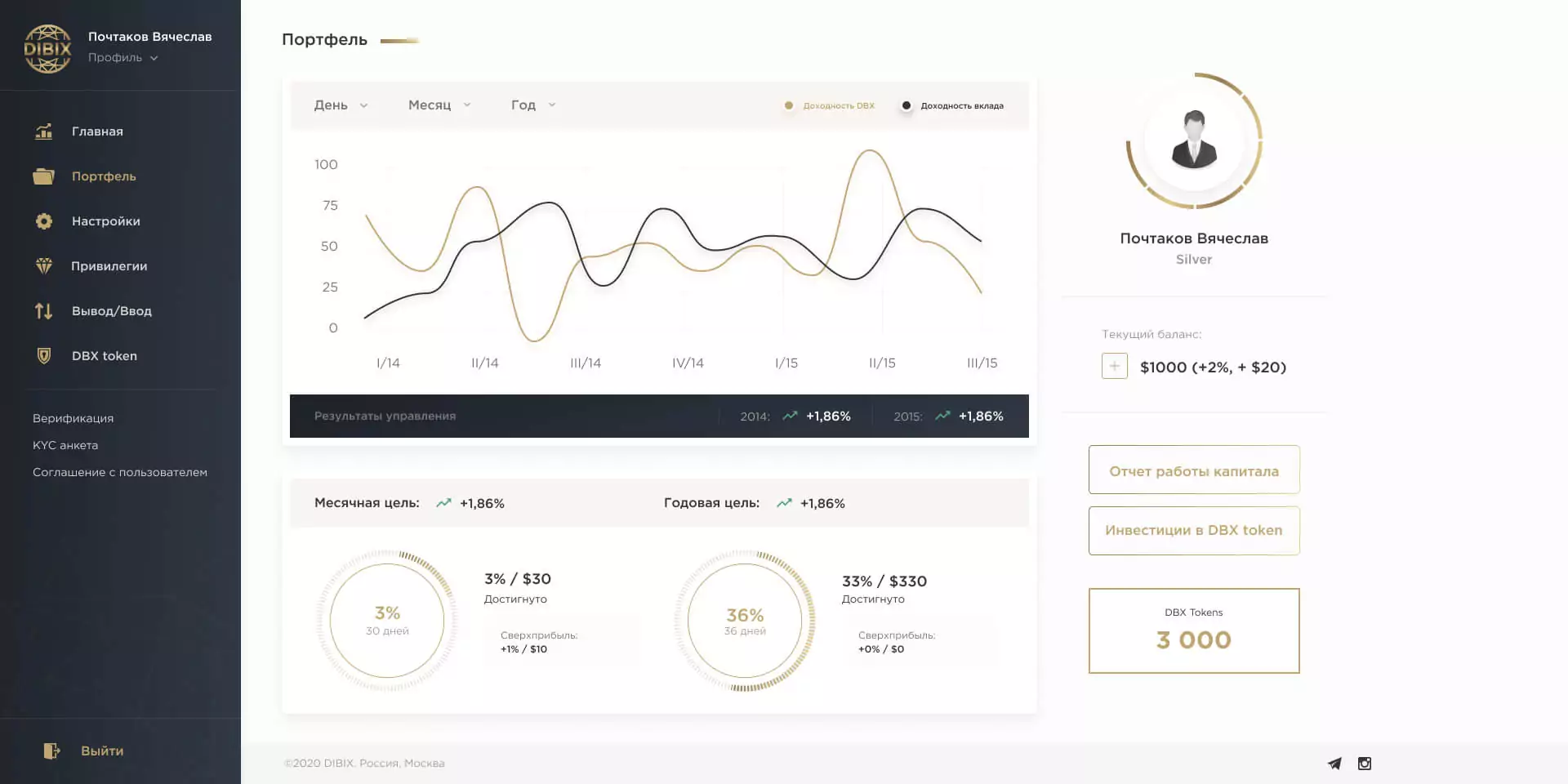Open the День period dropdown
Viewport: 1568px width, 784px height.
pyautogui.click(x=341, y=105)
